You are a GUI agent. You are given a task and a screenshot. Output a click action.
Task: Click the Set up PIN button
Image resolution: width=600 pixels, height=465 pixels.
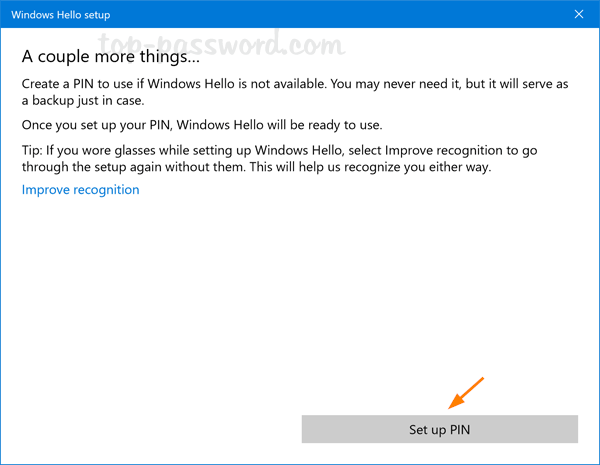click(x=439, y=429)
